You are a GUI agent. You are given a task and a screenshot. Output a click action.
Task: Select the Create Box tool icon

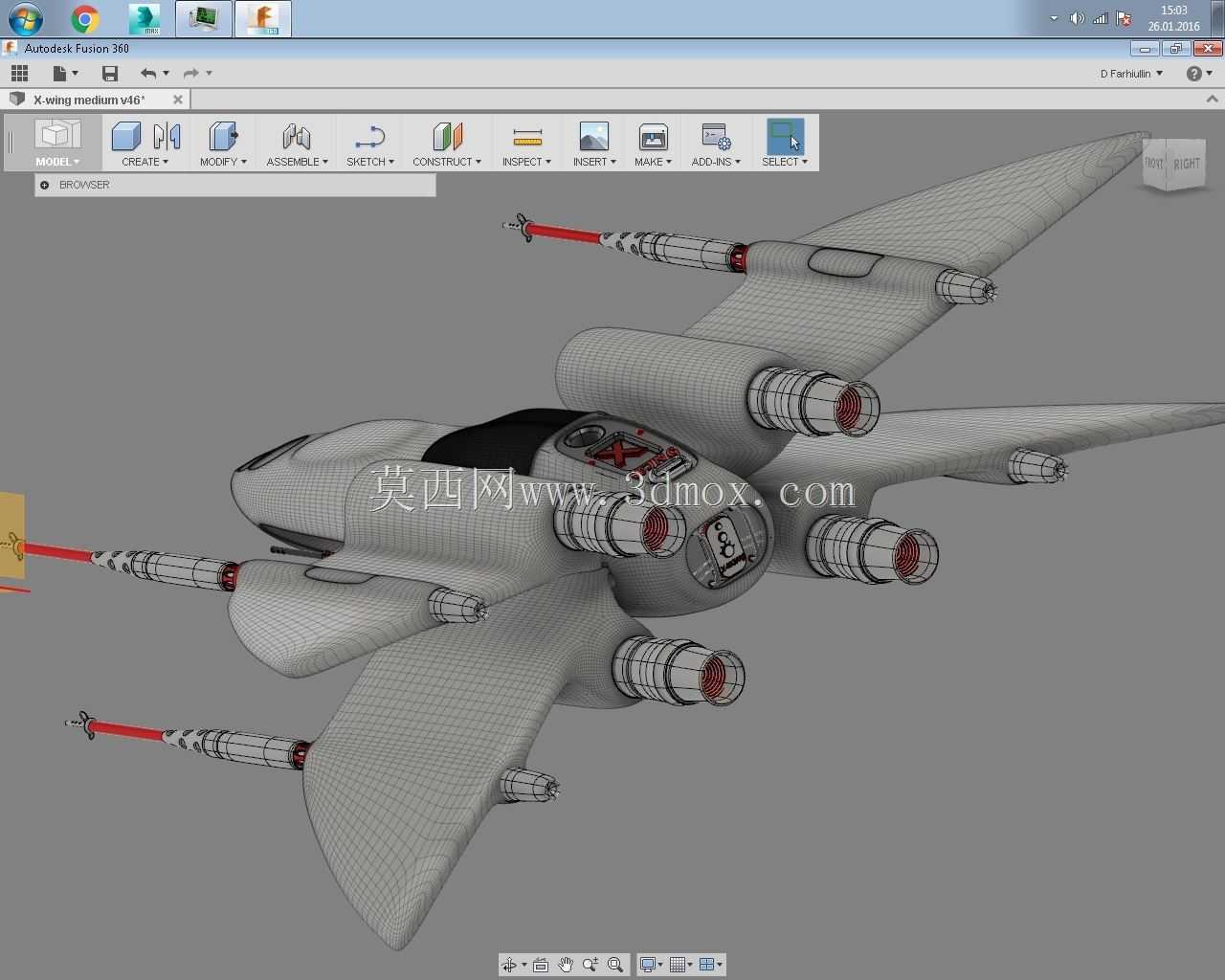(126, 136)
